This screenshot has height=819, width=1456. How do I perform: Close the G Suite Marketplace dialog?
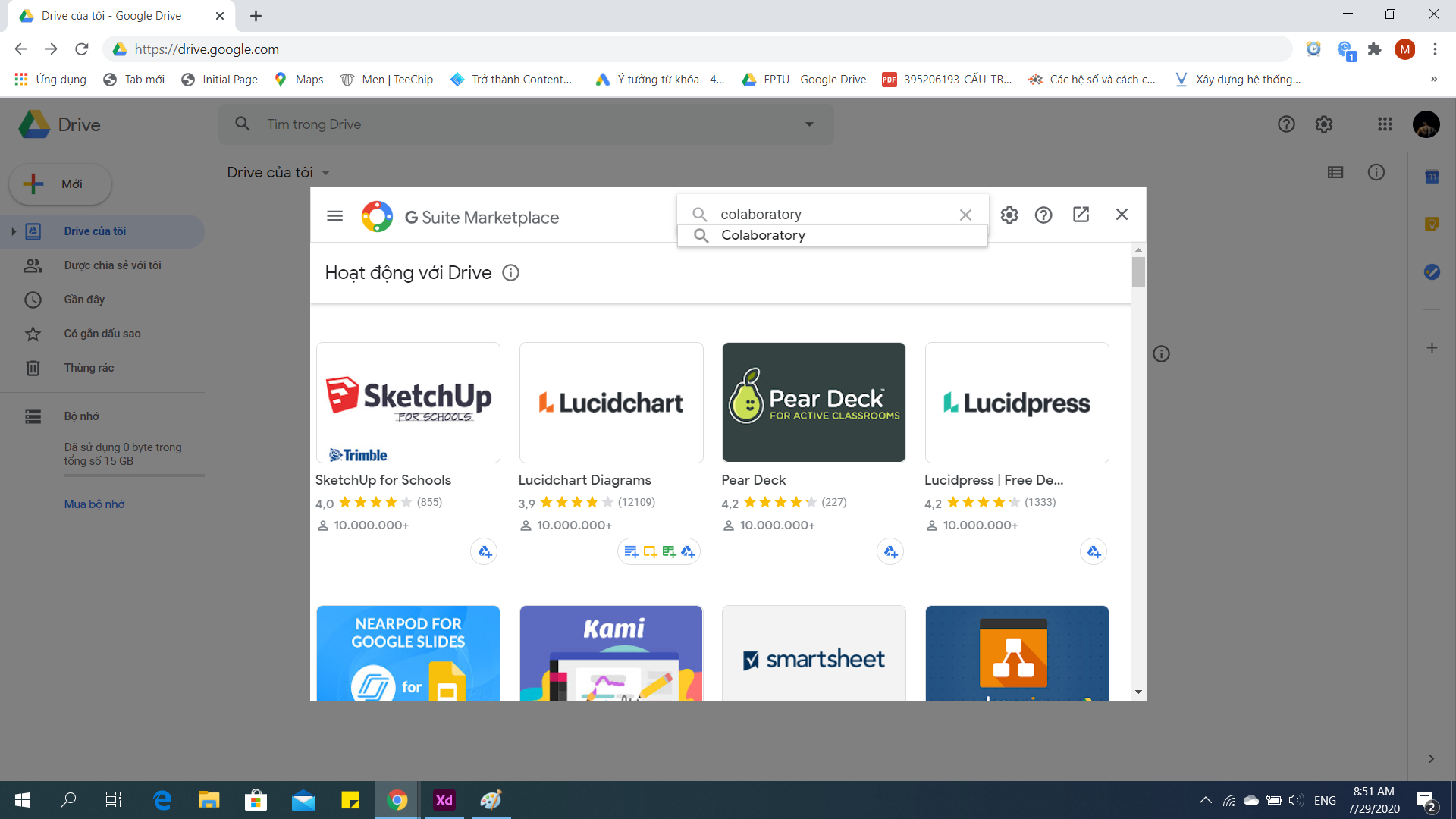point(1122,215)
